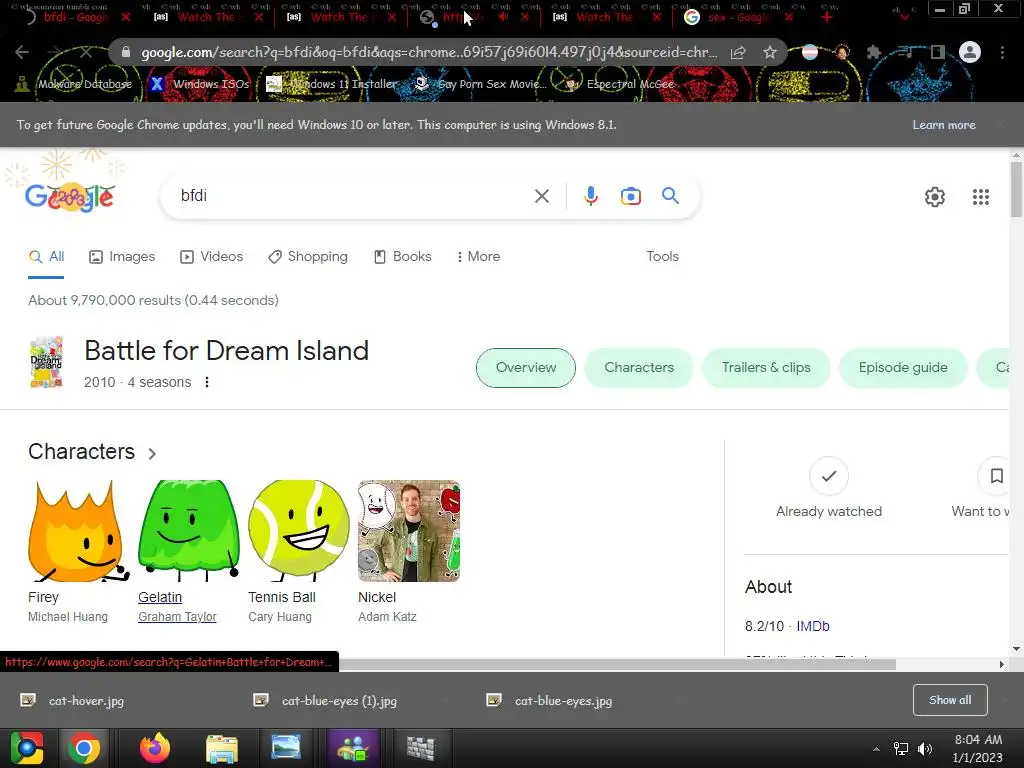Image resolution: width=1024 pixels, height=768 pixels.
Task: Open File Explorer from the taskbar
Action: (x=222, y=748)
